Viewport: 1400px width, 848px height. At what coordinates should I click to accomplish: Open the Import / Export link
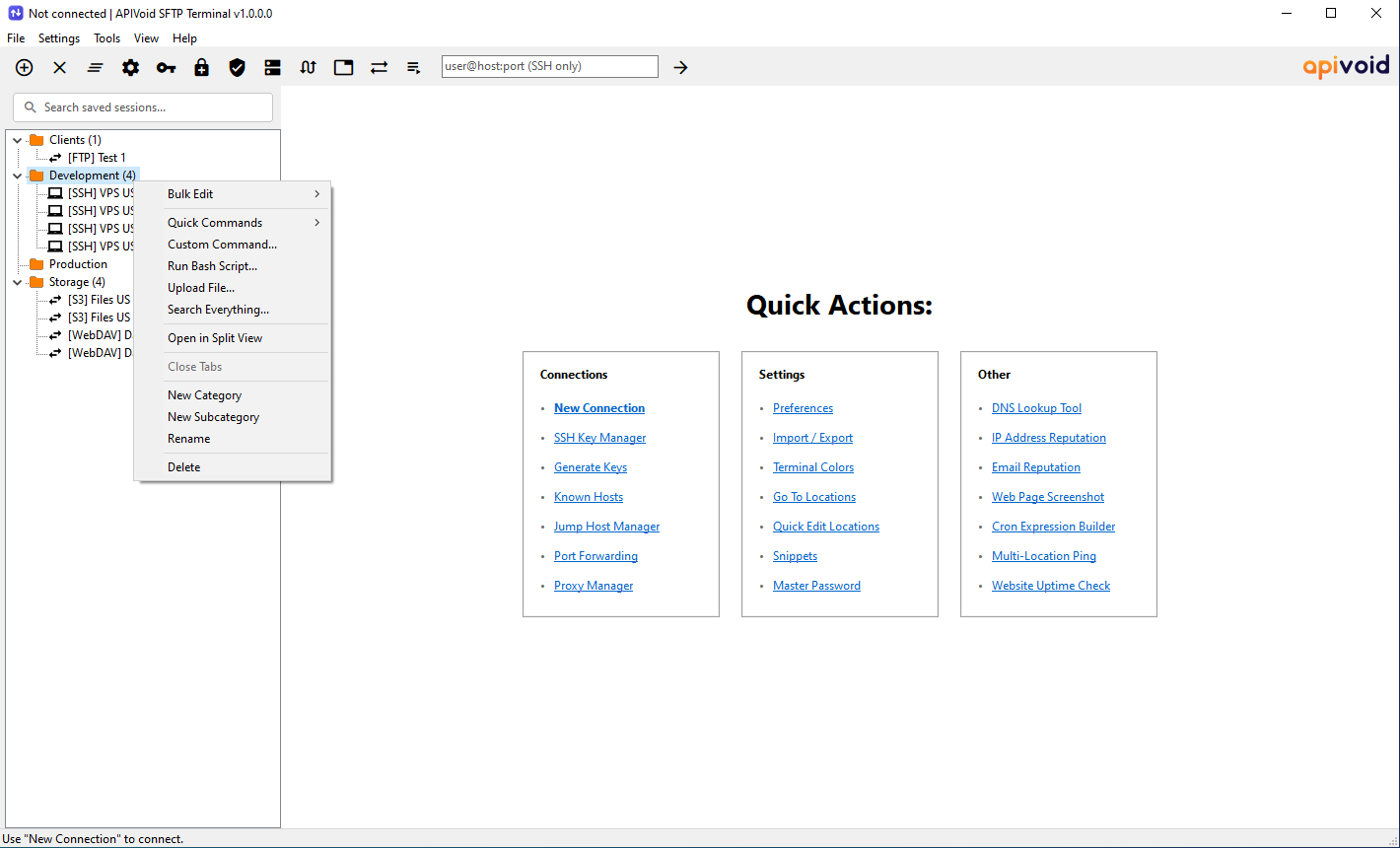tap(813, 438)
